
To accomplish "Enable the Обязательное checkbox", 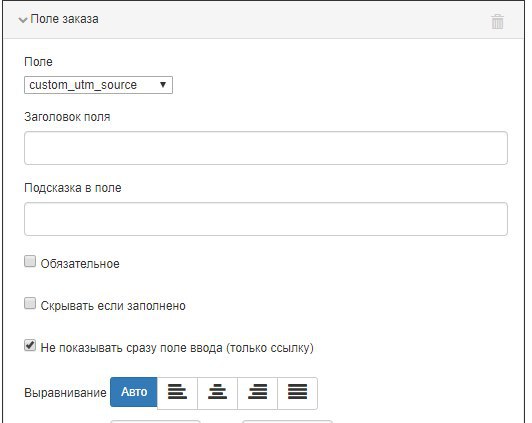I will [x=30, y=262].
